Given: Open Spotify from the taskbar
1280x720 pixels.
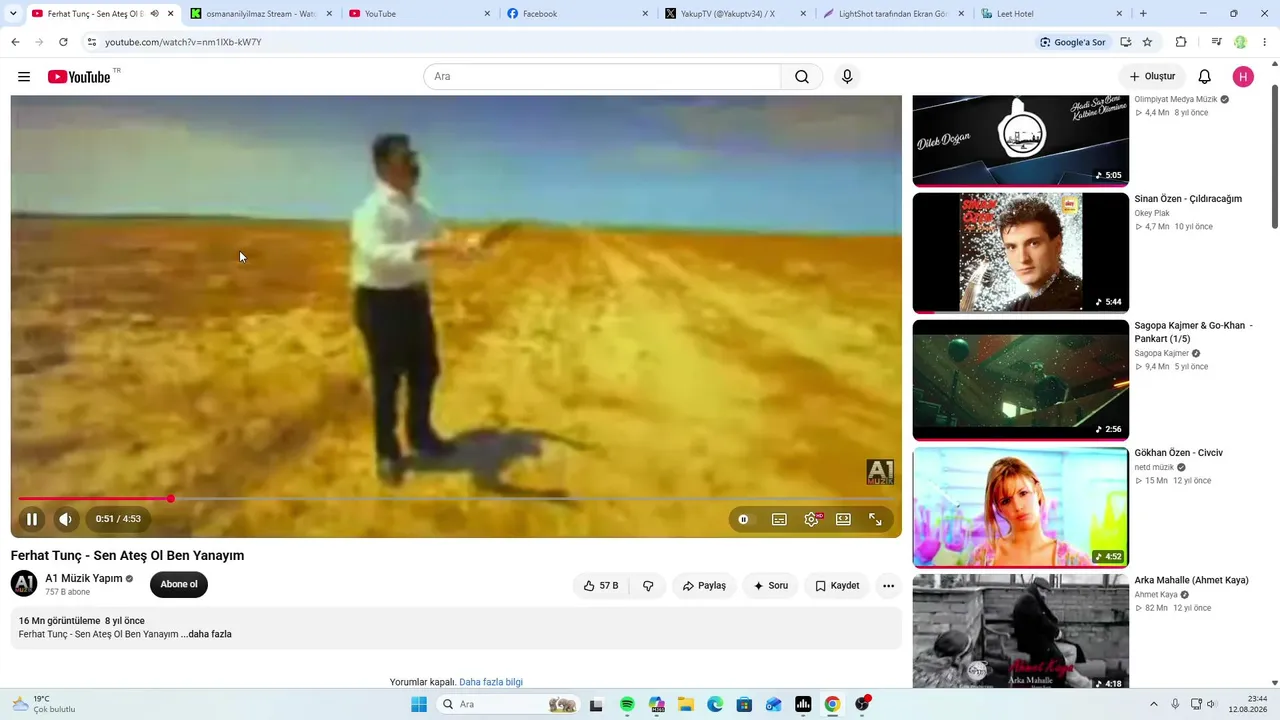Looking at the screenshot, I should 627,704.
